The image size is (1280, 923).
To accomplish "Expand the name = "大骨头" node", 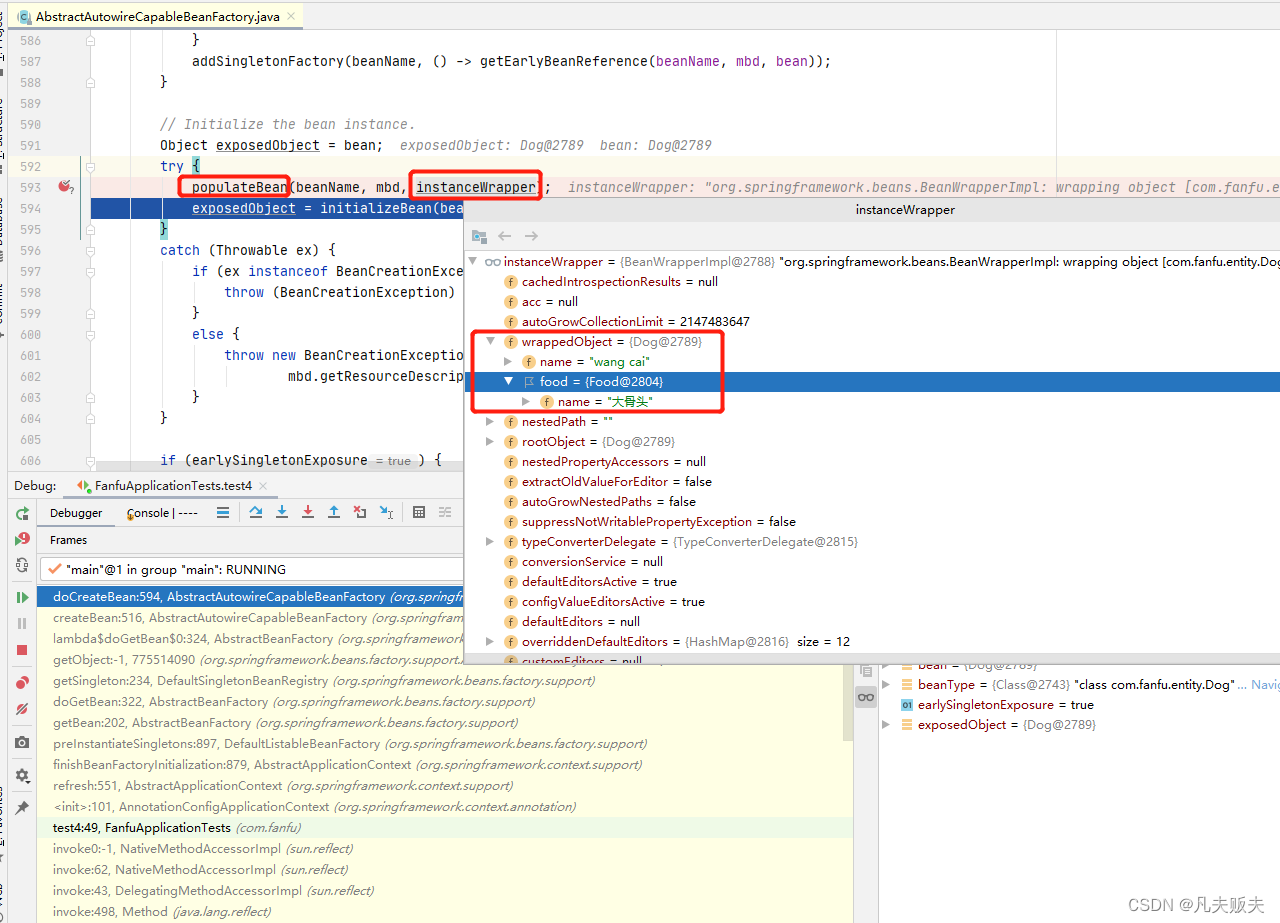I will [526, 402].
